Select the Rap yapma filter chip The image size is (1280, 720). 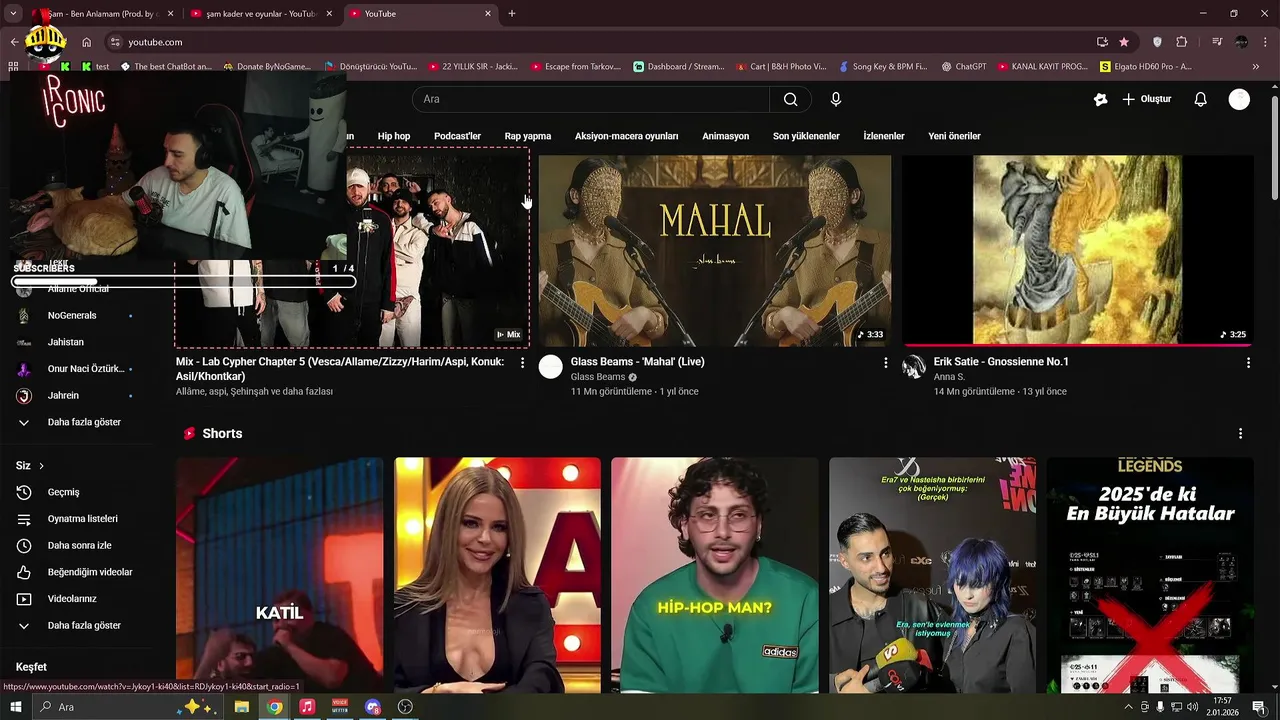[528, 136]
